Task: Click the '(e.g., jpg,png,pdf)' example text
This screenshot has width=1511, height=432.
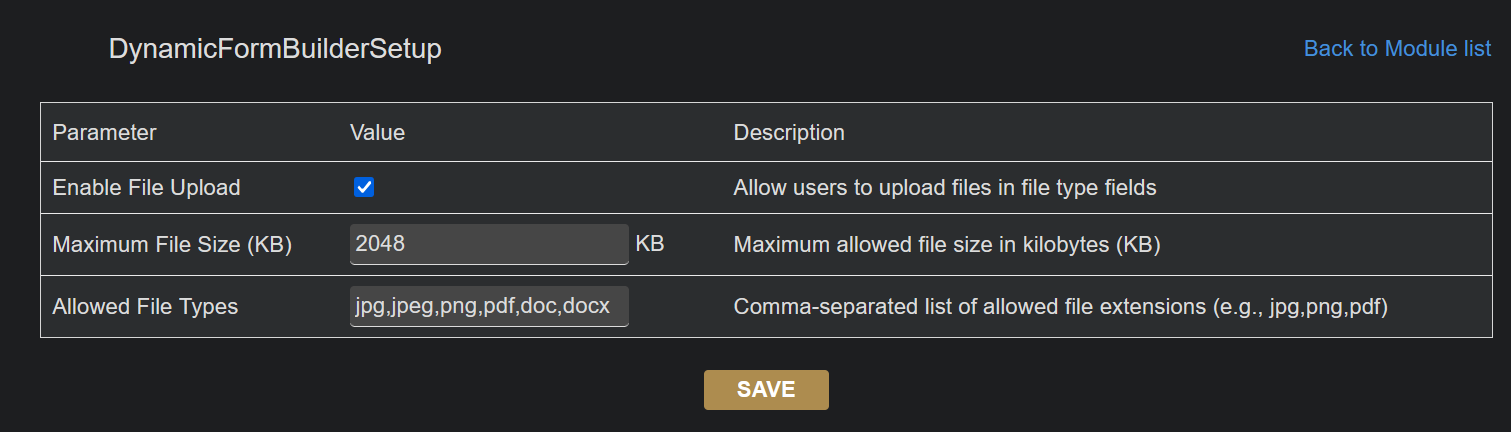Action: 1298,307
